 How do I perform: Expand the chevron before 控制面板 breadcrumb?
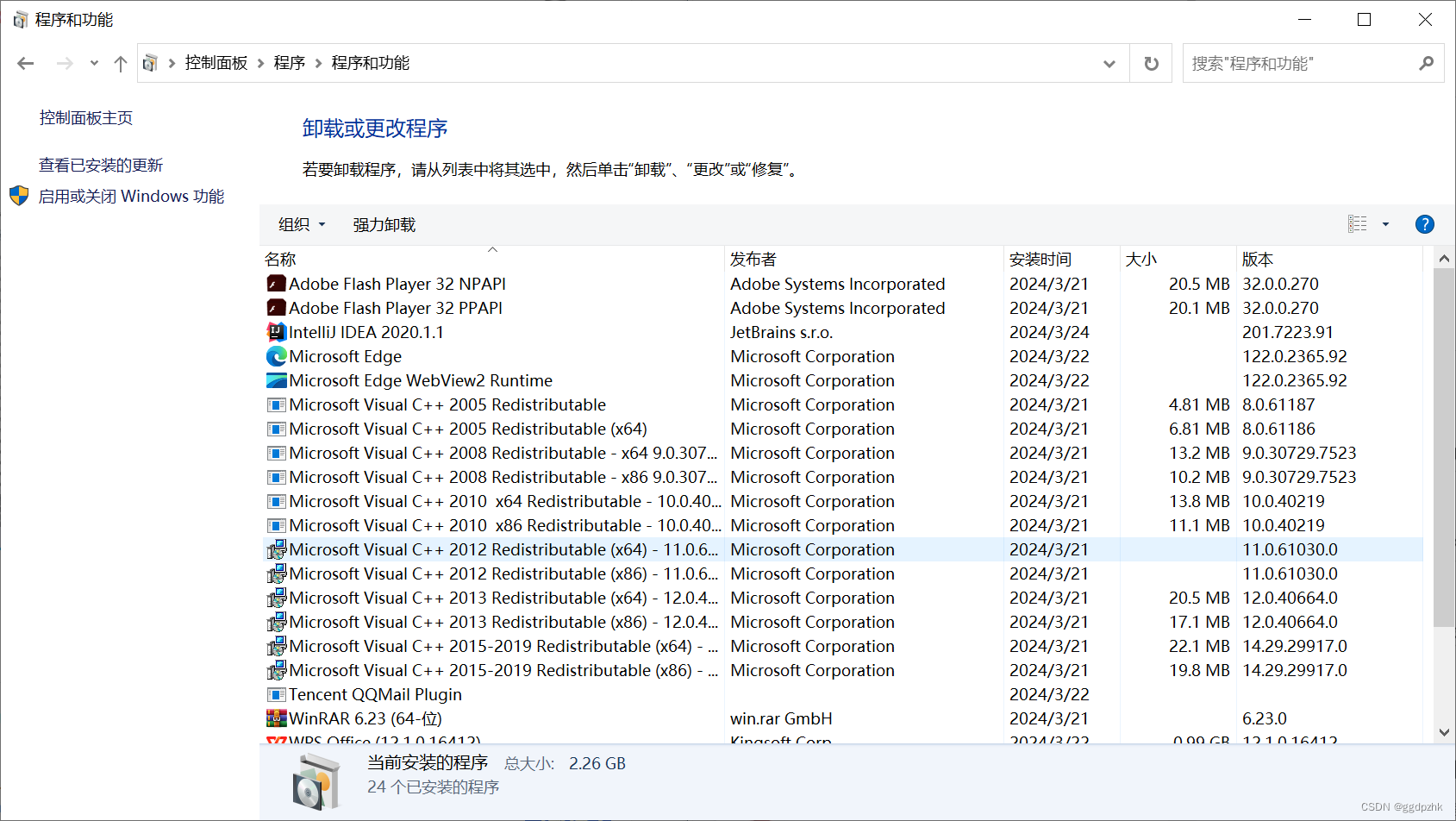[172, 63]
